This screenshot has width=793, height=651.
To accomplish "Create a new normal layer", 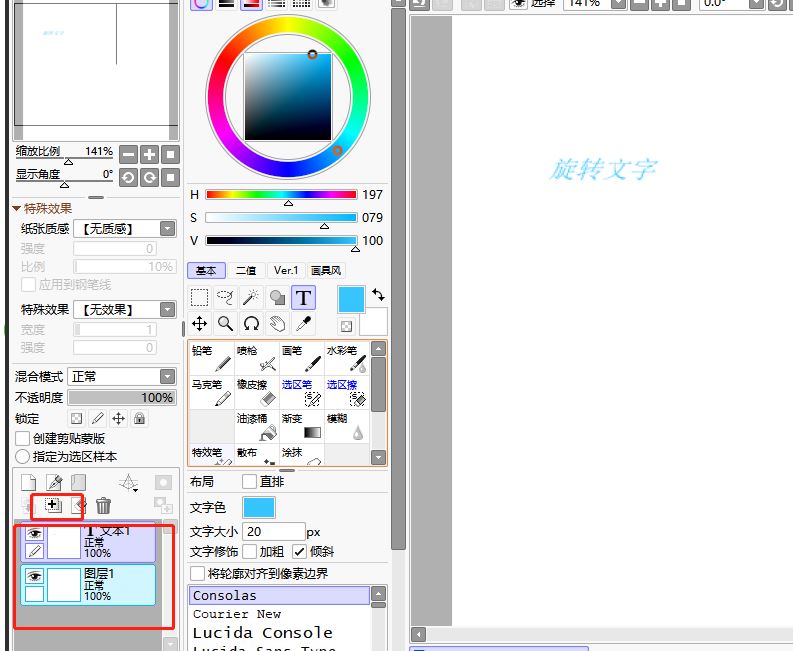I will click(x=28, y=483).
